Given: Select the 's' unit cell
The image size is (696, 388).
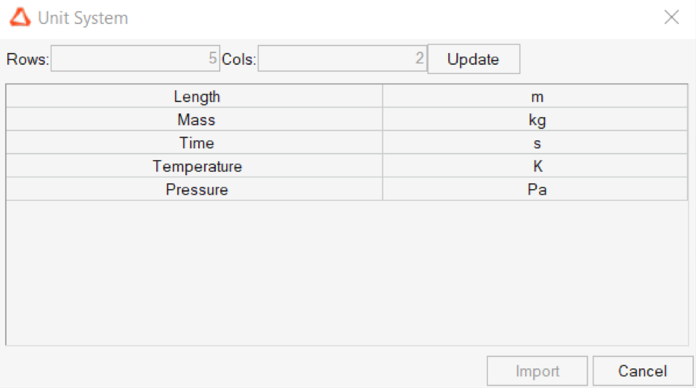Looking at the screenshot, I should (x=535, y=143).
